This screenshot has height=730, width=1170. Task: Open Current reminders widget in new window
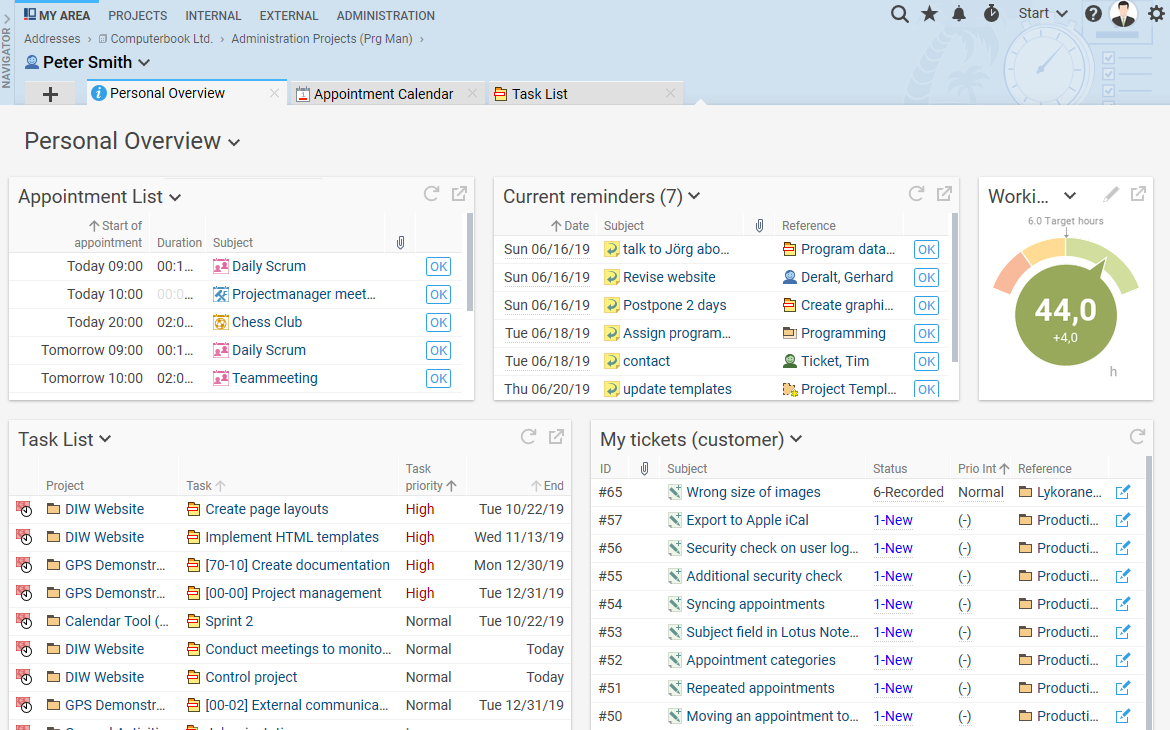944,193
